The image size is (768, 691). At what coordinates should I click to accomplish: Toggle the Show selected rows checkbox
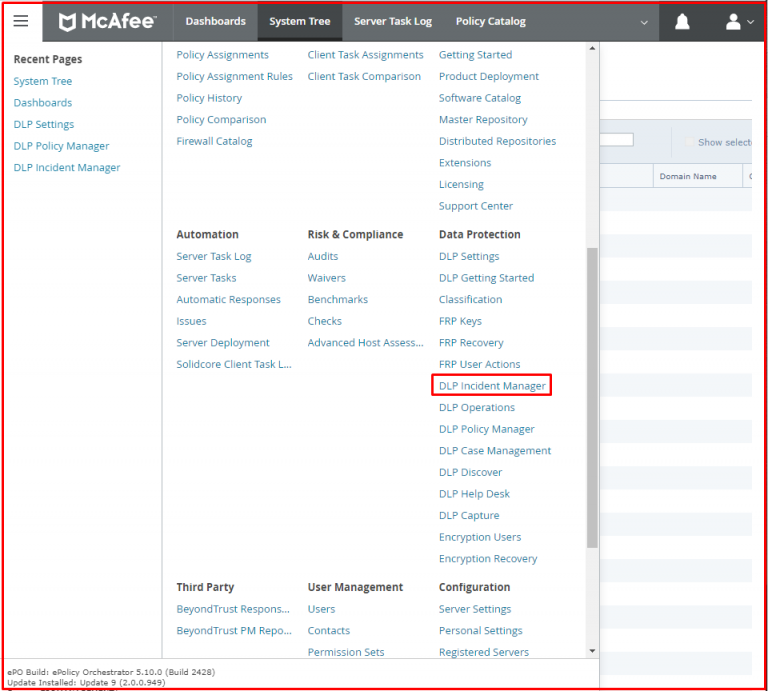point(689,142)
